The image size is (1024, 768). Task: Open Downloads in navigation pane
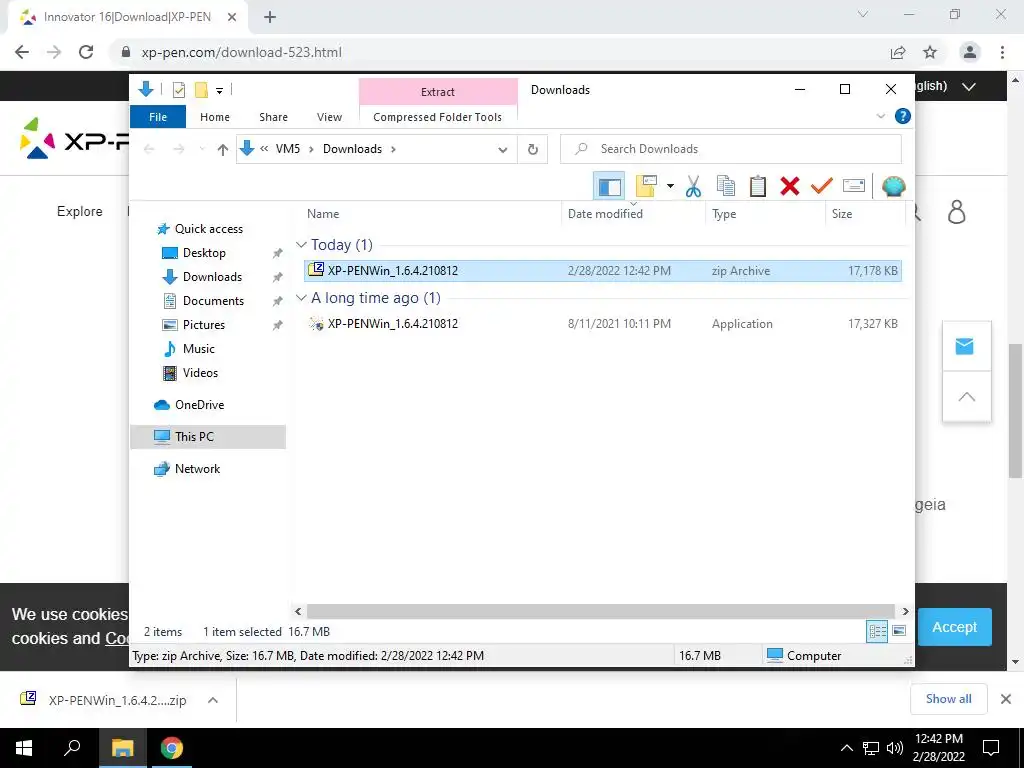212,277
